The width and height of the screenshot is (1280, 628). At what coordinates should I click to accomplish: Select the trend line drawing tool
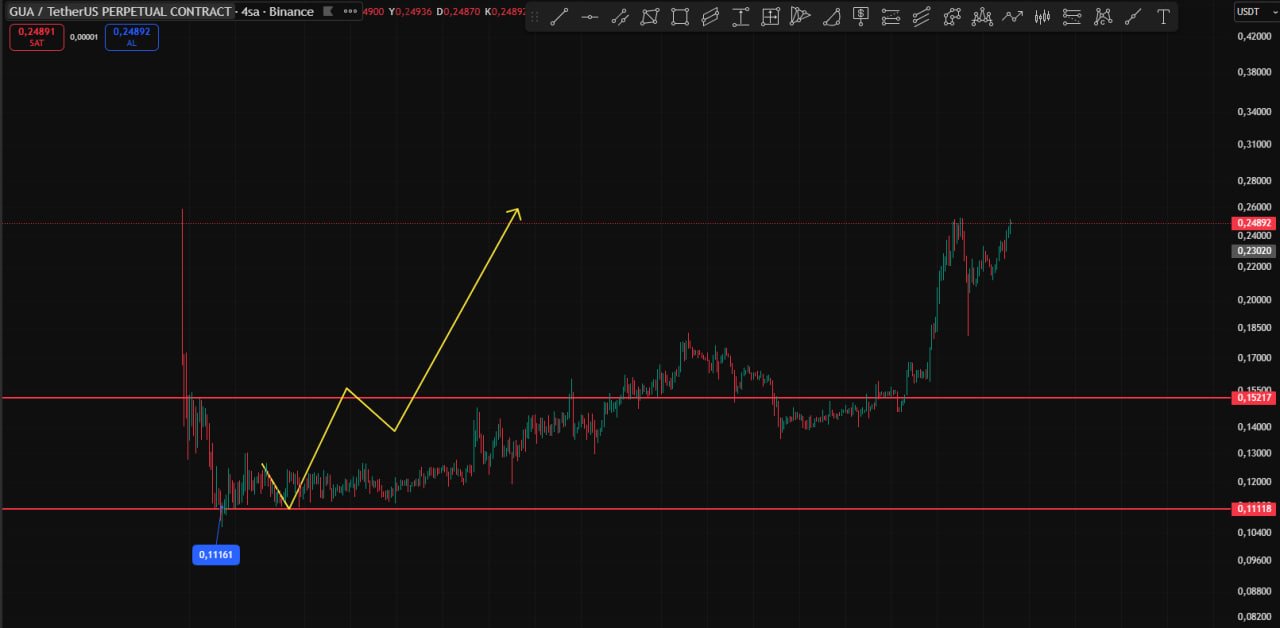click(x=559, y=16)
